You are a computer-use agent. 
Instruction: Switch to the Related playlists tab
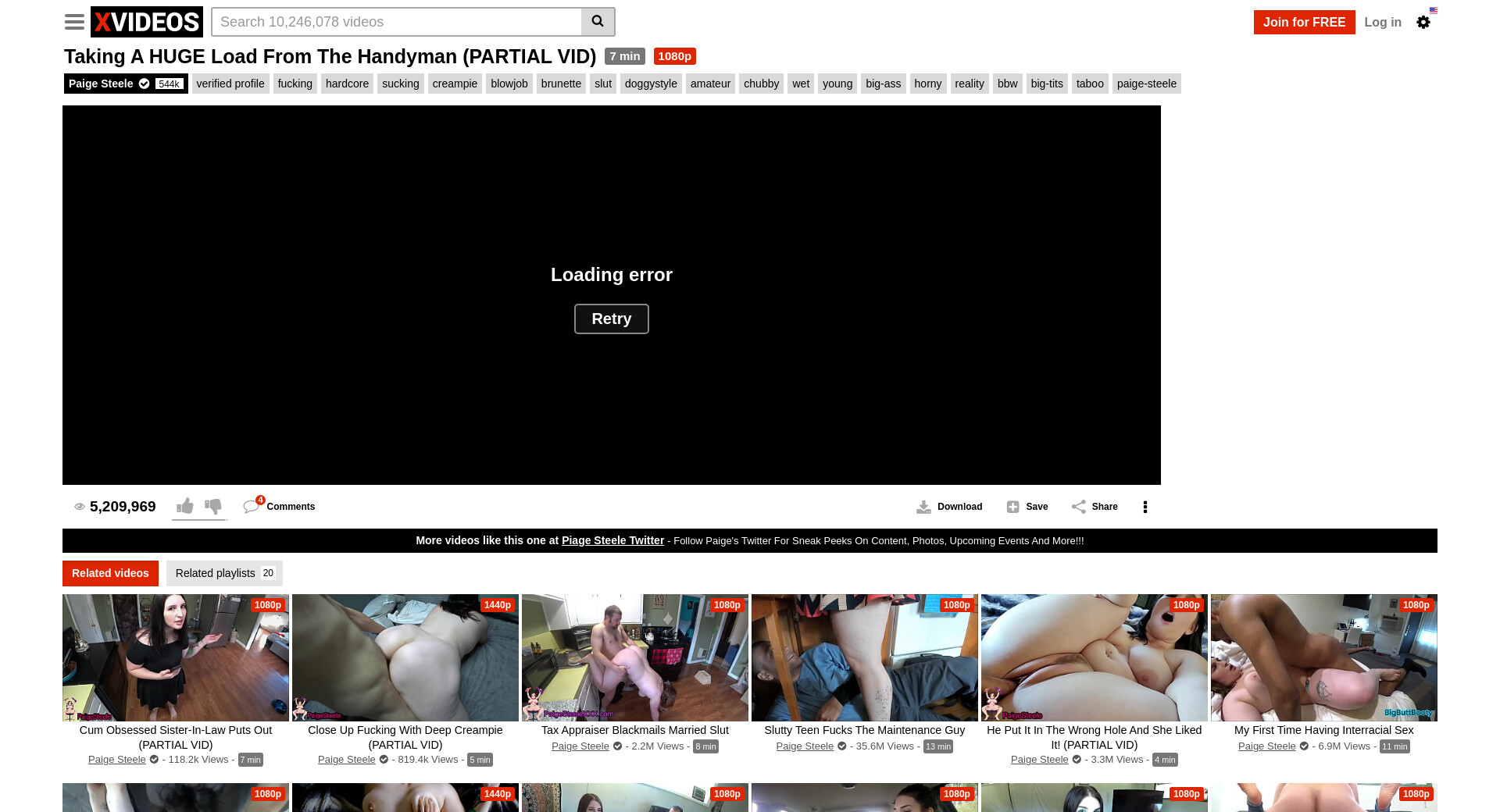224,573
